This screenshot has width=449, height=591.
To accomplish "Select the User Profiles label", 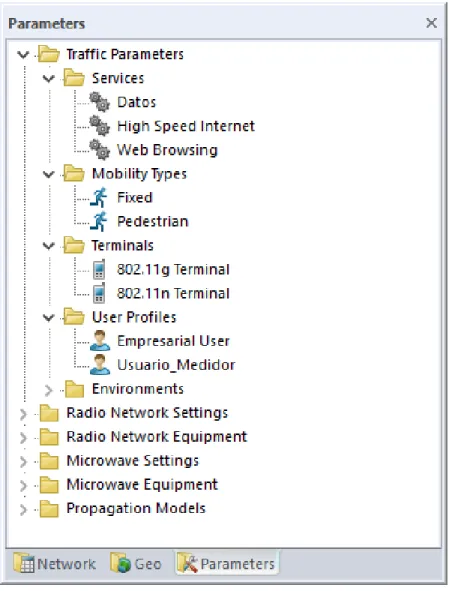I will [134, 317].
